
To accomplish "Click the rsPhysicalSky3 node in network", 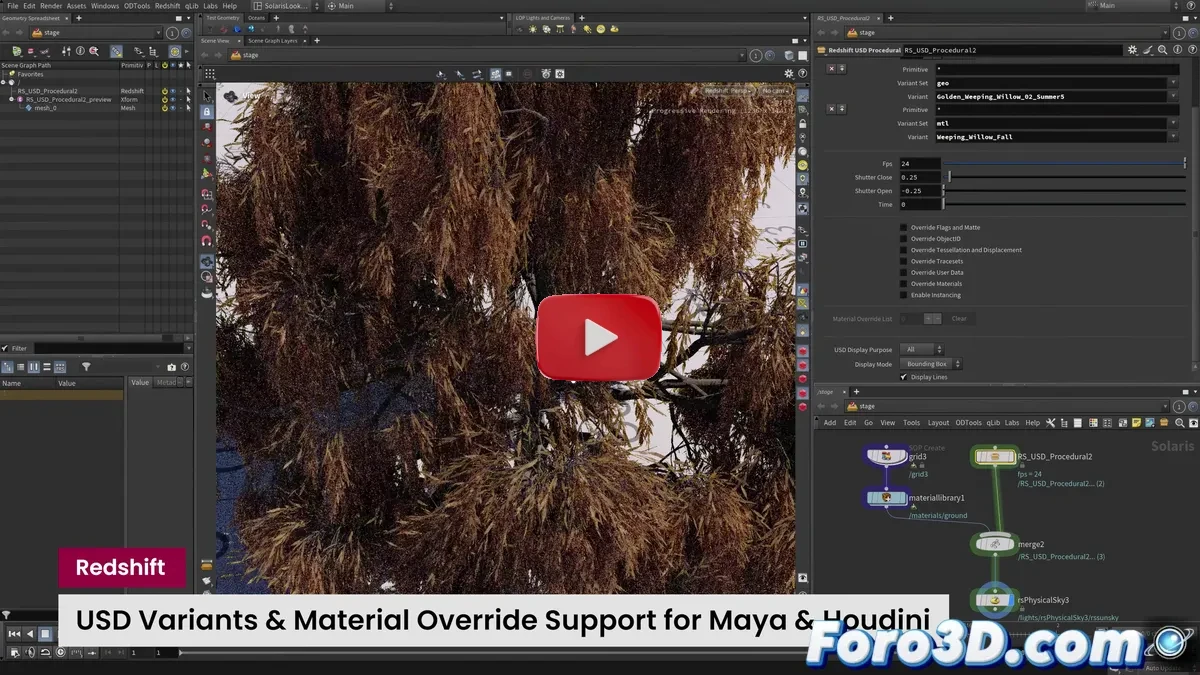I will pyautogui.click(x=995, y=600).
